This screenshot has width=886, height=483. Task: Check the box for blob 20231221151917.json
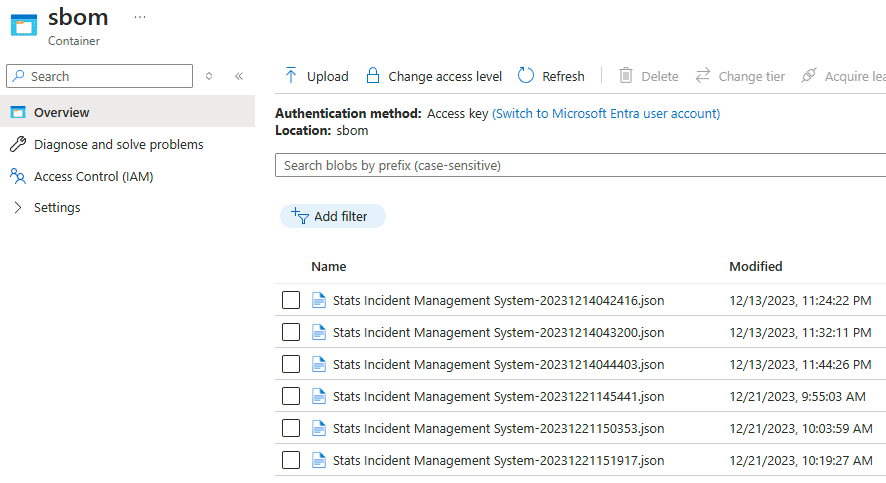pos(291,460)
